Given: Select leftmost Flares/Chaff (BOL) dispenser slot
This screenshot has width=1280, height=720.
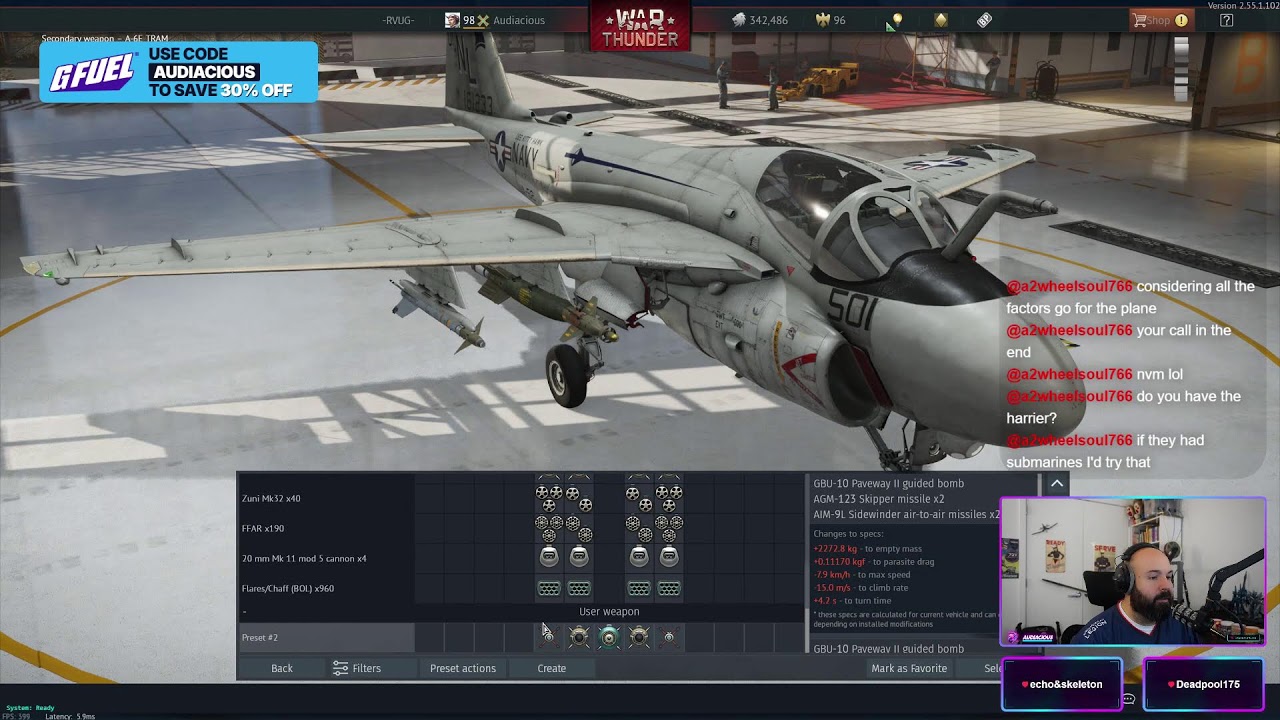Looking at the screenshot, I should click(x=549, y=588).
